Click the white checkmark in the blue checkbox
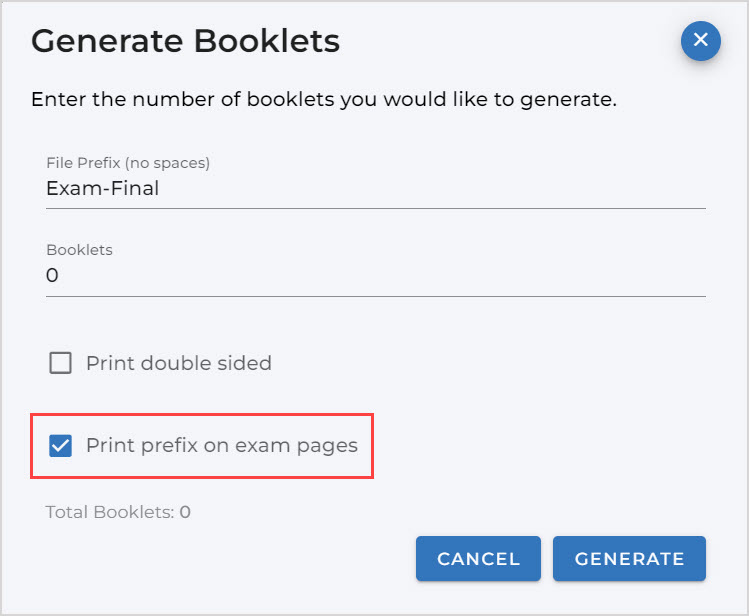This screenshot has height=616, width=749. pyautogui.click(x=61, y=446)
